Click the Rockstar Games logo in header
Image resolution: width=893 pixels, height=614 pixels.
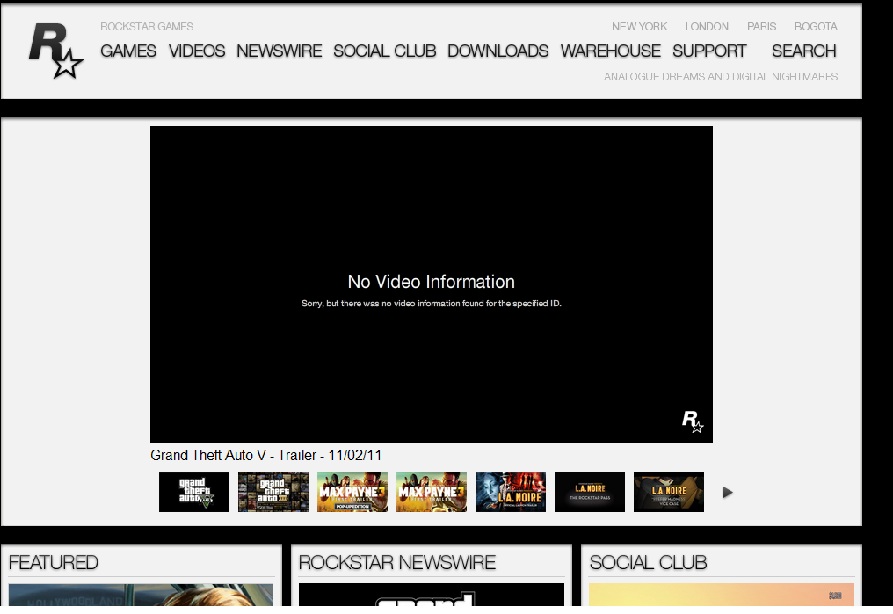click(56, 51)
